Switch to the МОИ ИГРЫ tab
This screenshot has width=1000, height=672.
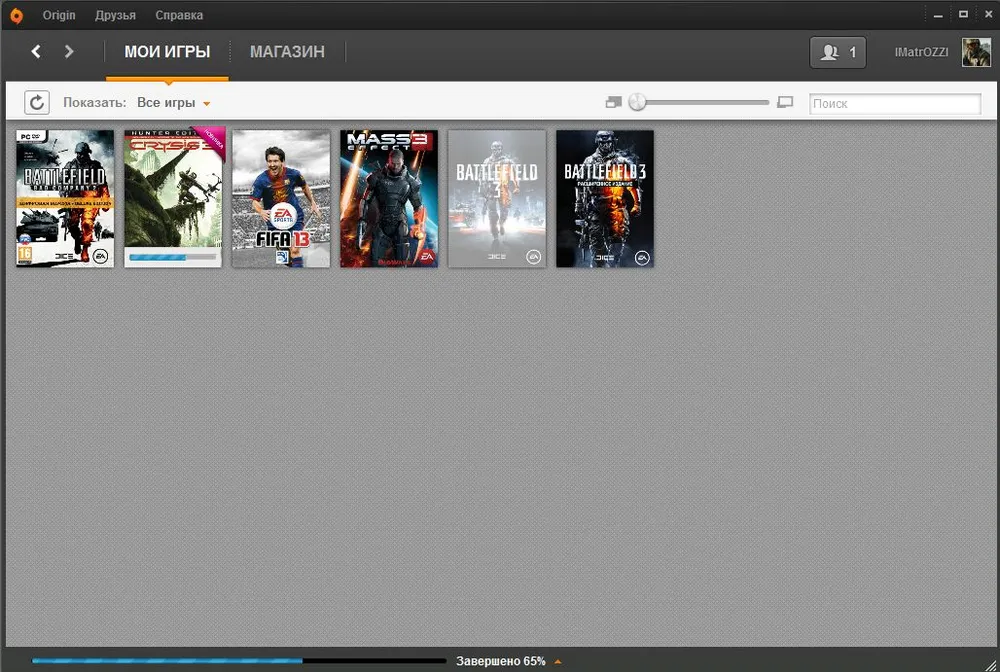[x=167, y=52]
